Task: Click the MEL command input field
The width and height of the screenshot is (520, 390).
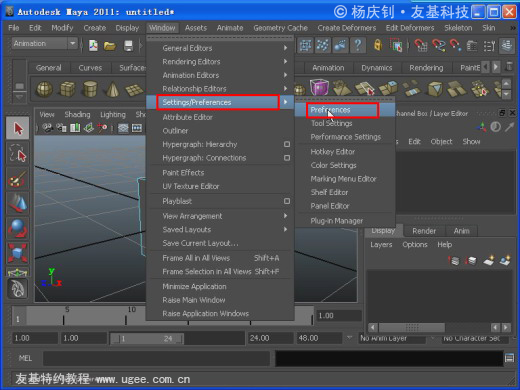Action: click(156, 359)
